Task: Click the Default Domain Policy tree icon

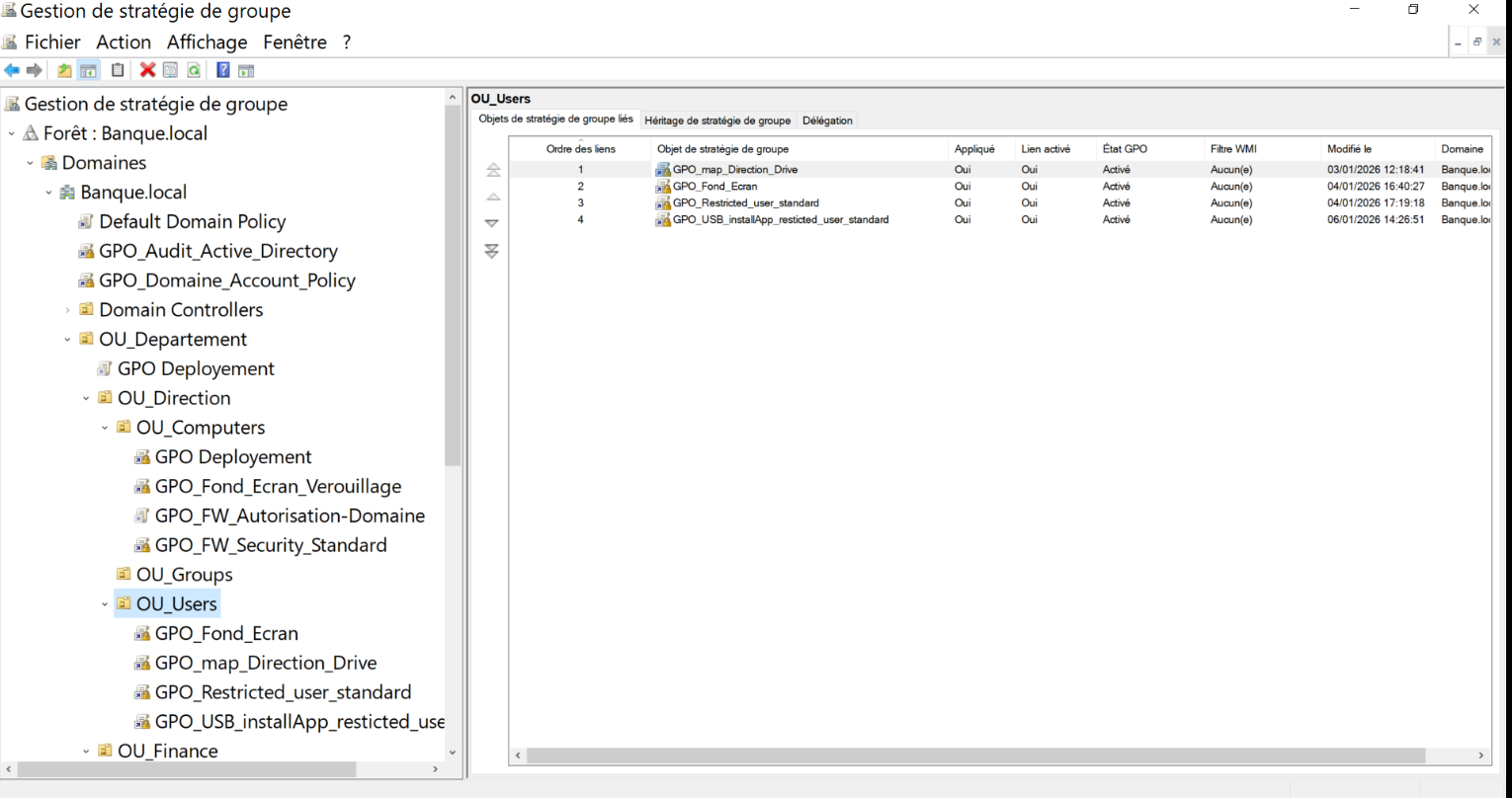Action: tap(86, 221)
